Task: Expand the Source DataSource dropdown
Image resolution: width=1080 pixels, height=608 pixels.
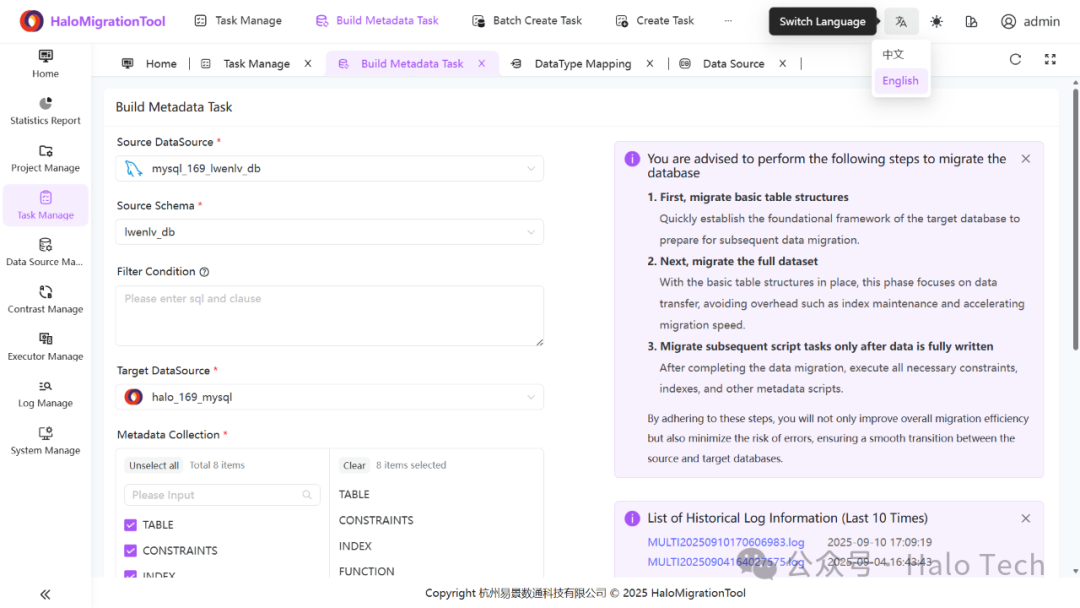Action: (329, 169)
